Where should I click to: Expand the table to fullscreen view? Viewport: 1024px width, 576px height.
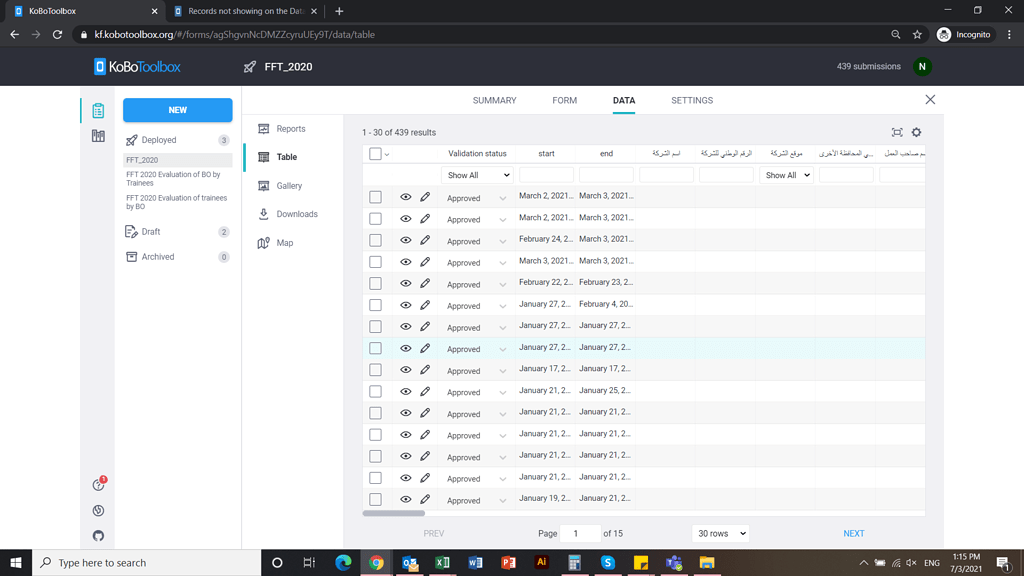pos(897,131)
